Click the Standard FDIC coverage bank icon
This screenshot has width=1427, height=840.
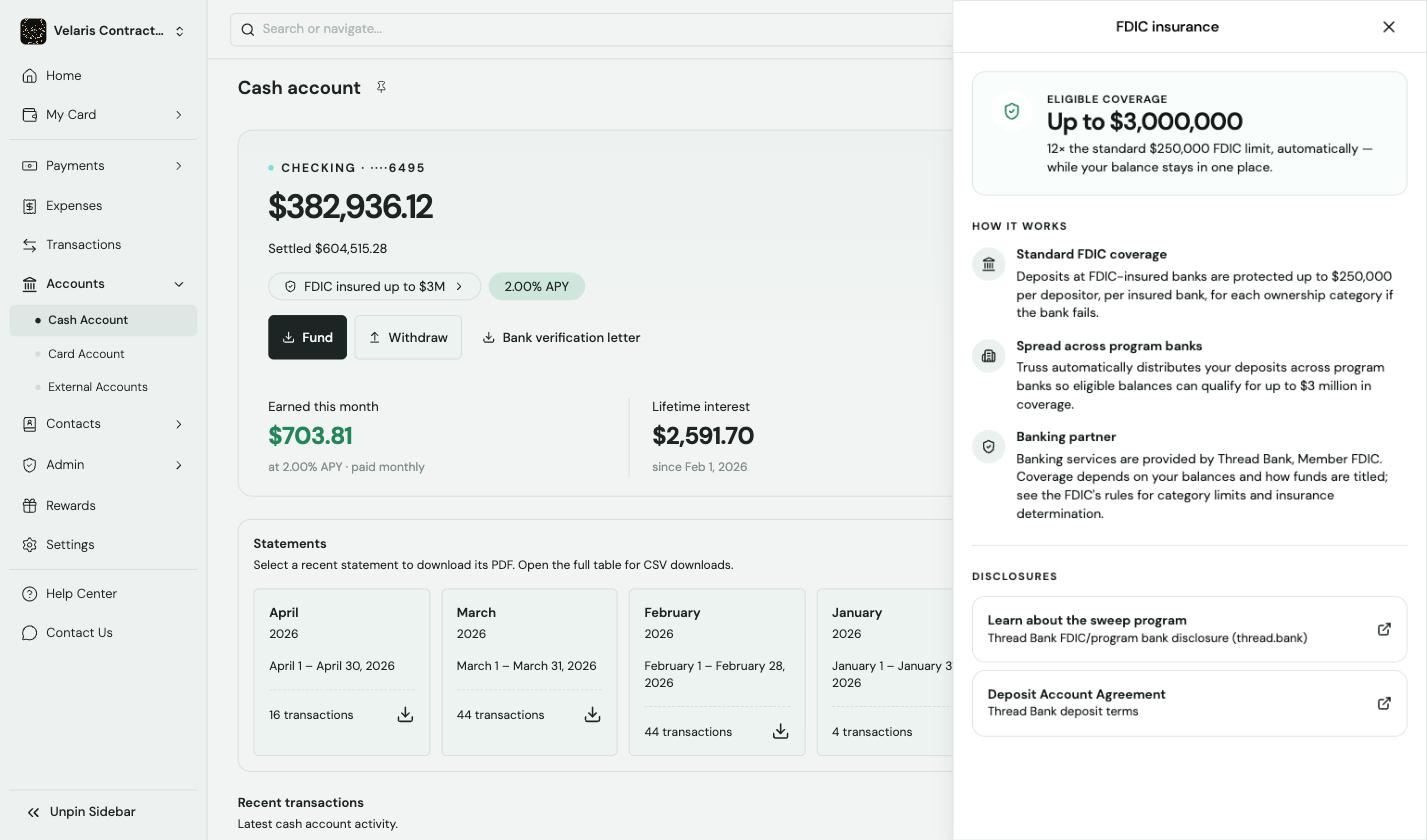[x=989, y=264]
